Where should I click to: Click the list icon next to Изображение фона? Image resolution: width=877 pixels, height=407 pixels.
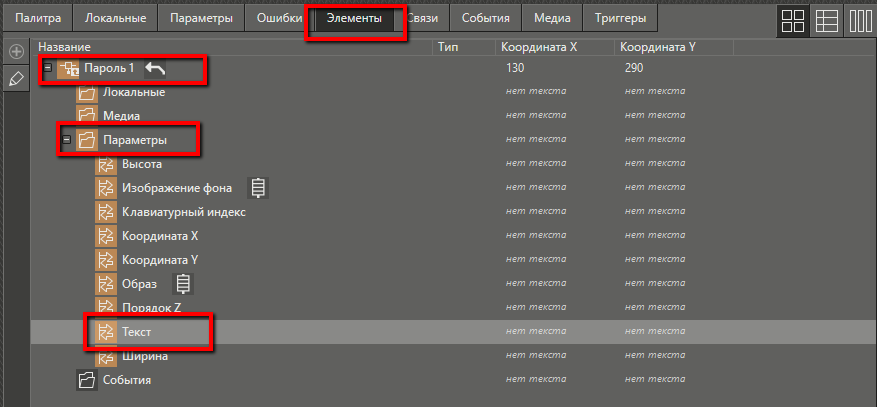point(258,188)
